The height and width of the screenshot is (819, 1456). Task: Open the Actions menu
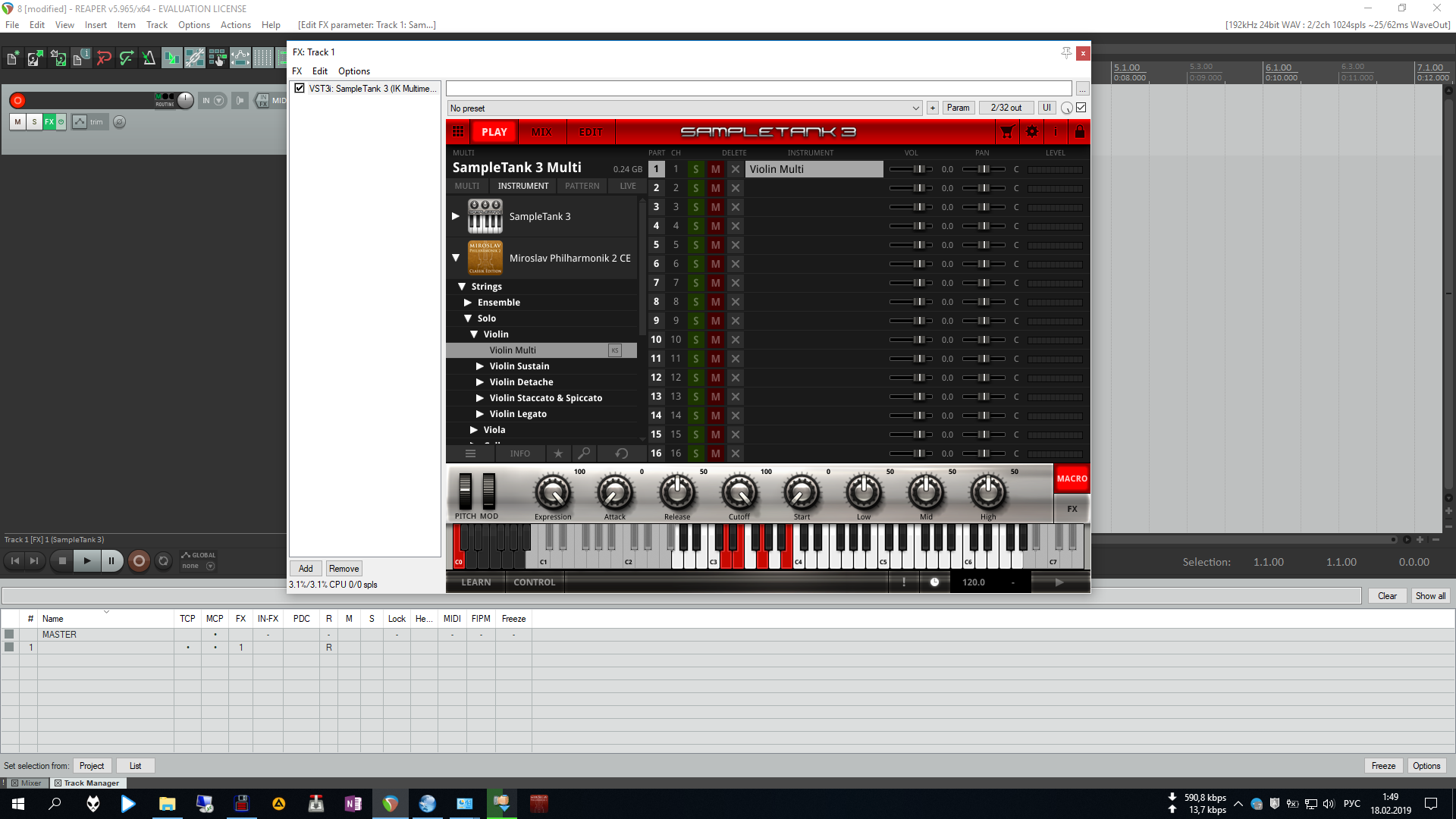pyautogui.click(x=235, y=25)
